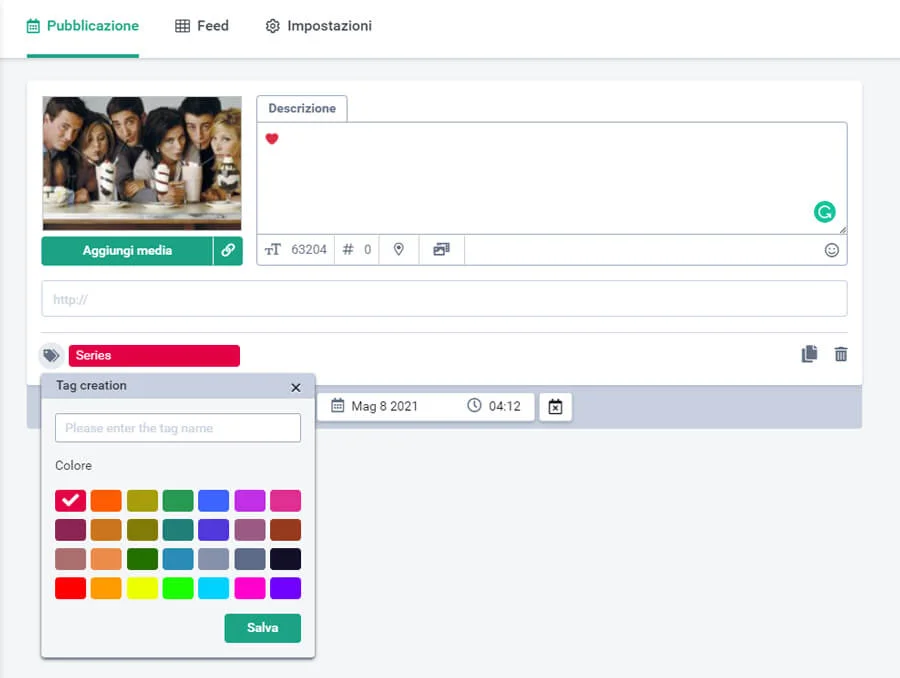
Task: Clear the schedule with the calendar-x icon
Action: coord(556,407)
